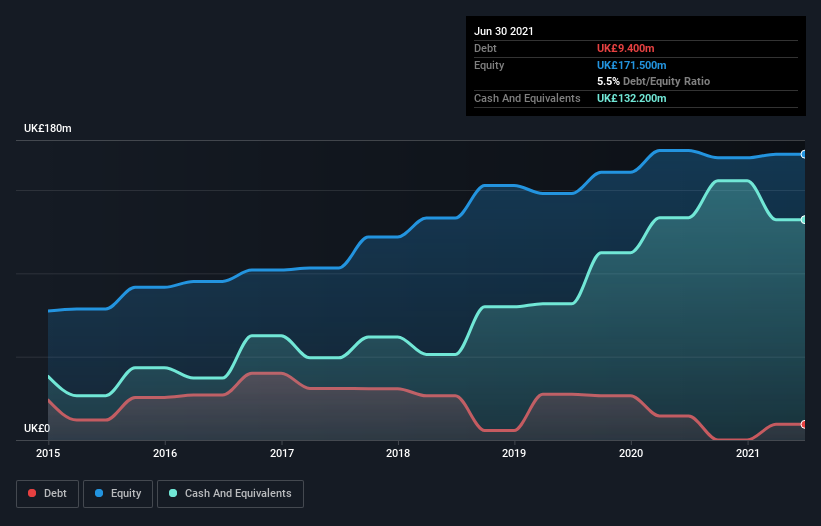Click the 2021 x-axis label
The height and width of the screenshot is (526, 821).
(748, 453)
